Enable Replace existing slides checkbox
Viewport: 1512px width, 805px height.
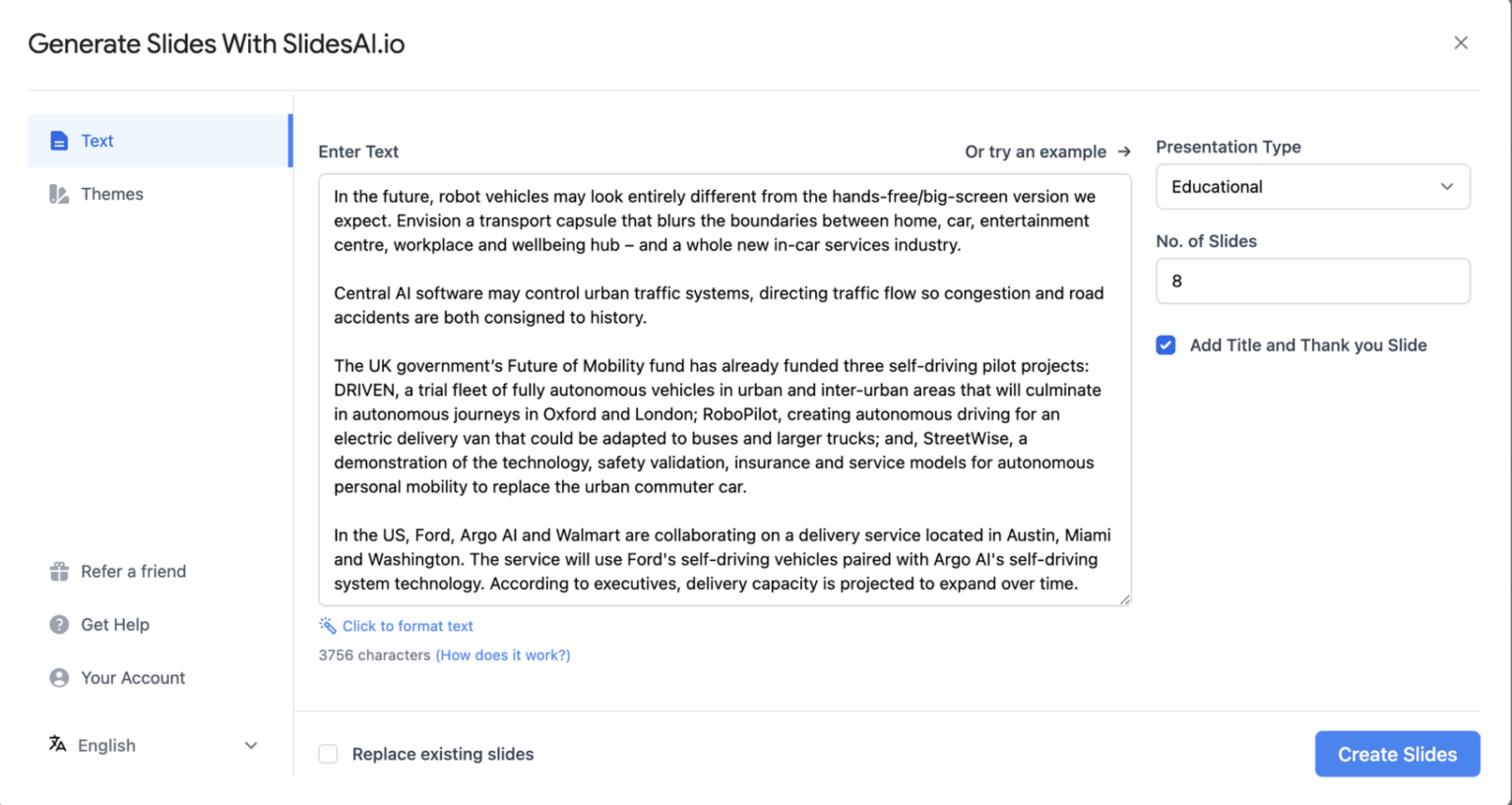(329, 754)
